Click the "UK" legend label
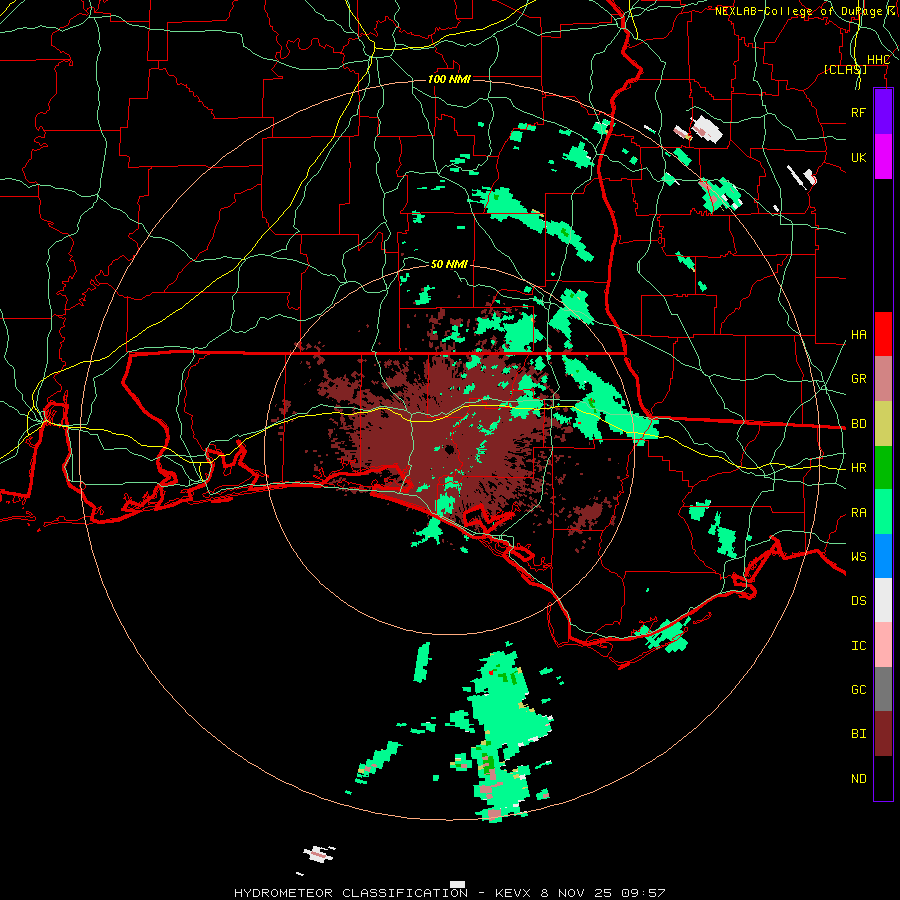 [x=858, y=157]
